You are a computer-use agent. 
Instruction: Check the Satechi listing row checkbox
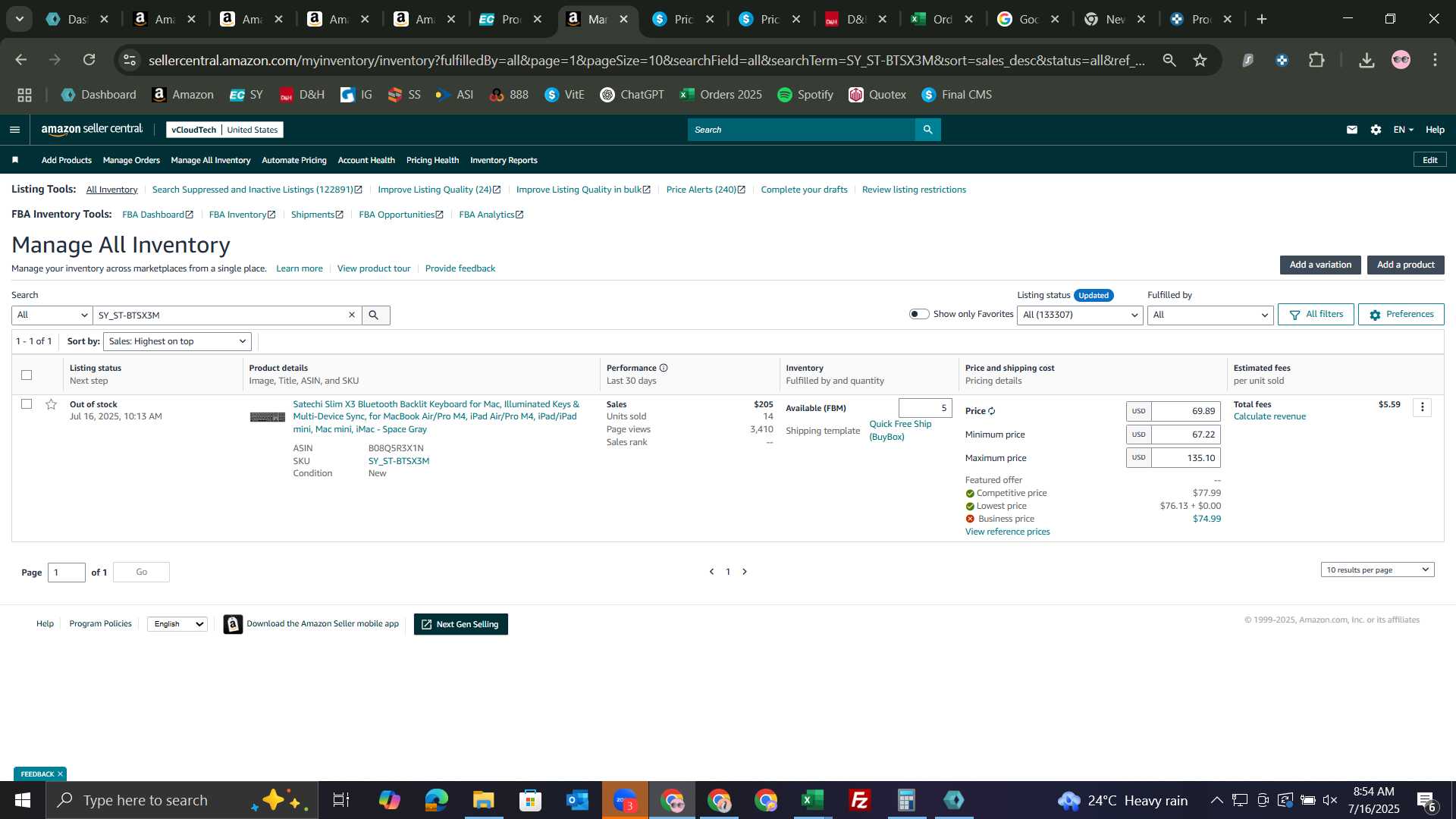click(27, 404)
